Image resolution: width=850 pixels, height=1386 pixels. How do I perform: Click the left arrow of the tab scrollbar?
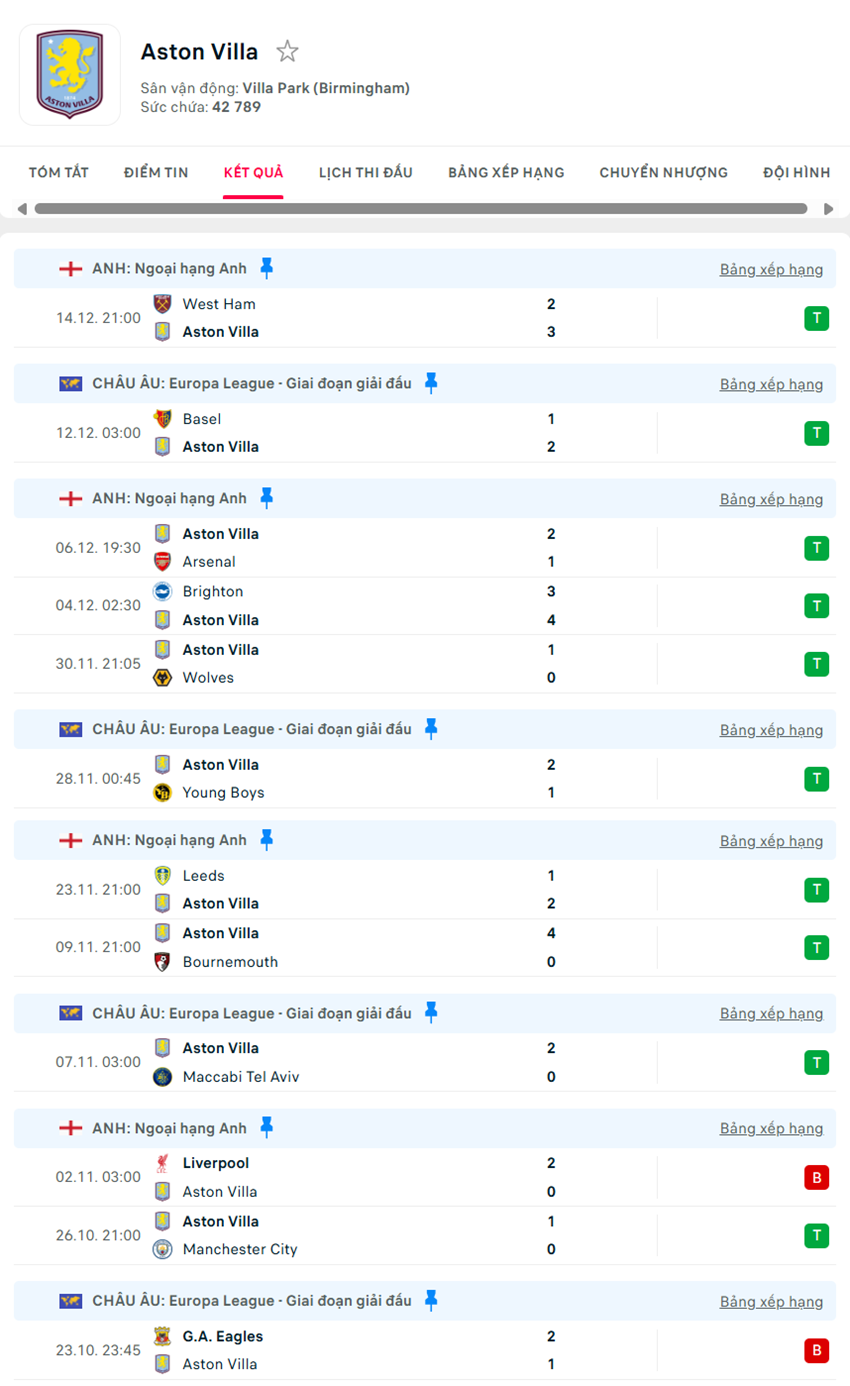(x=22, y=209)
